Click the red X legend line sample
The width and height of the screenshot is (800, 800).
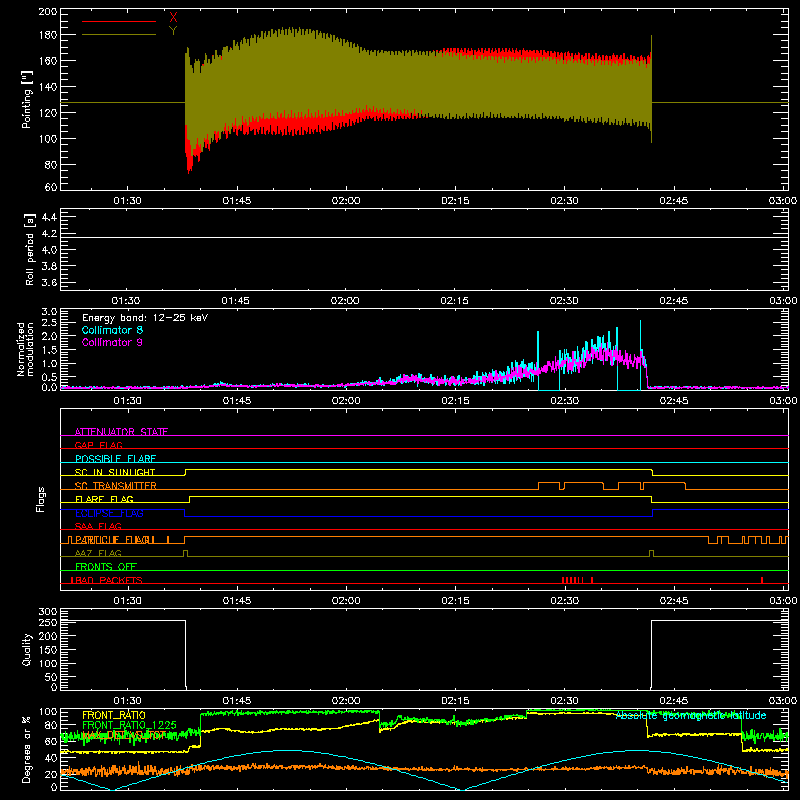pos(119,21)
